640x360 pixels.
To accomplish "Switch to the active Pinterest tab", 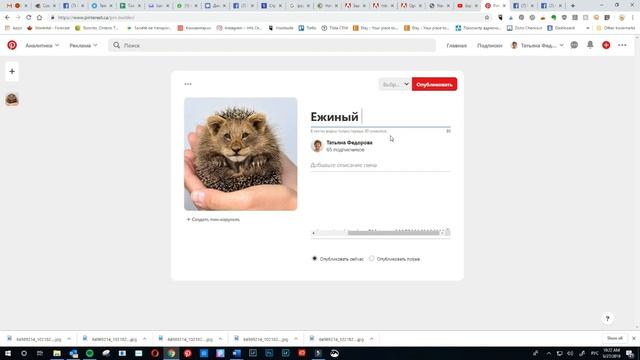I will click(495, 6).
